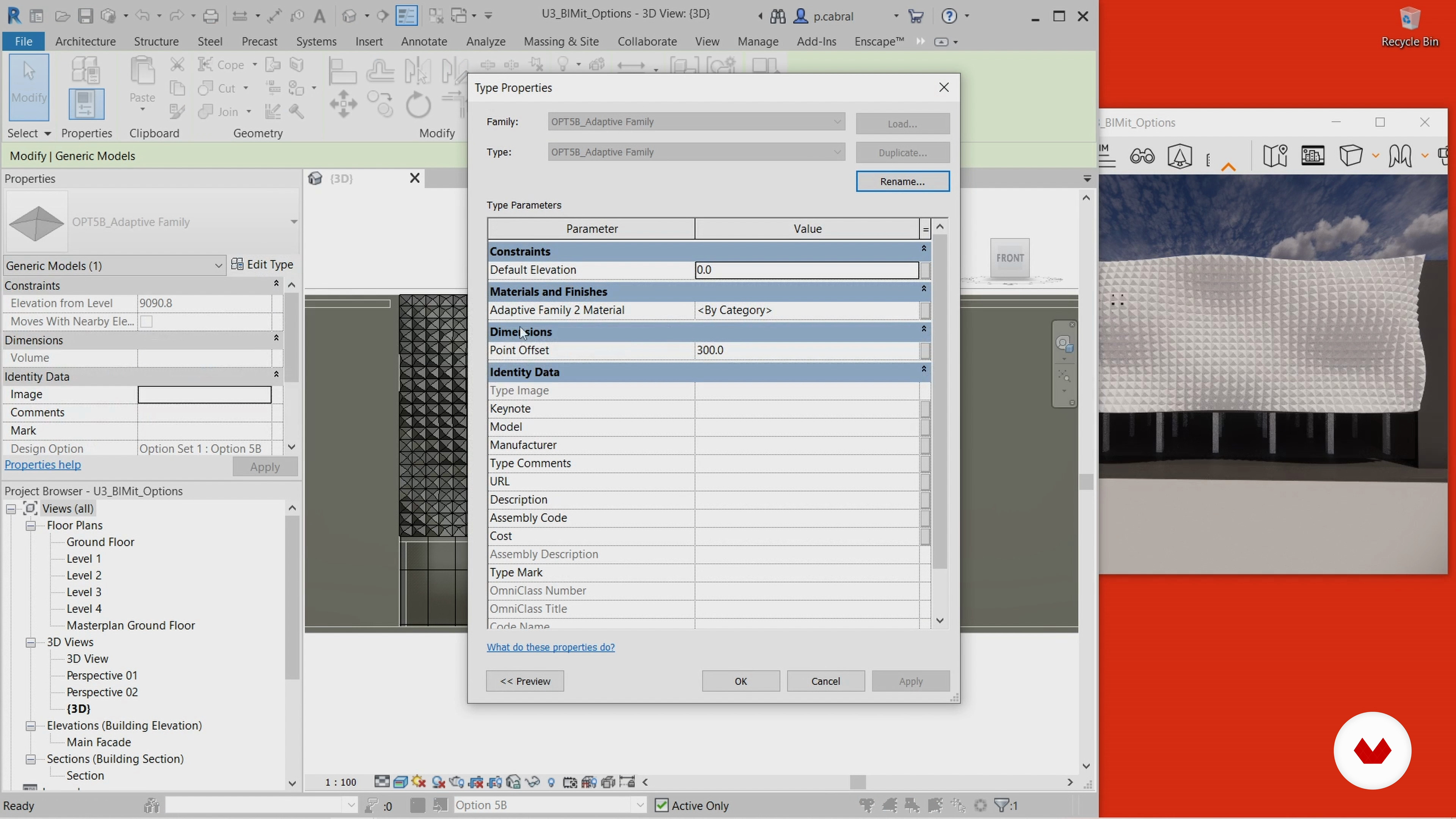Open the Collaborate ribbon tab
This screenshot has width=1456, height=819.
click(x=646, y=41)
